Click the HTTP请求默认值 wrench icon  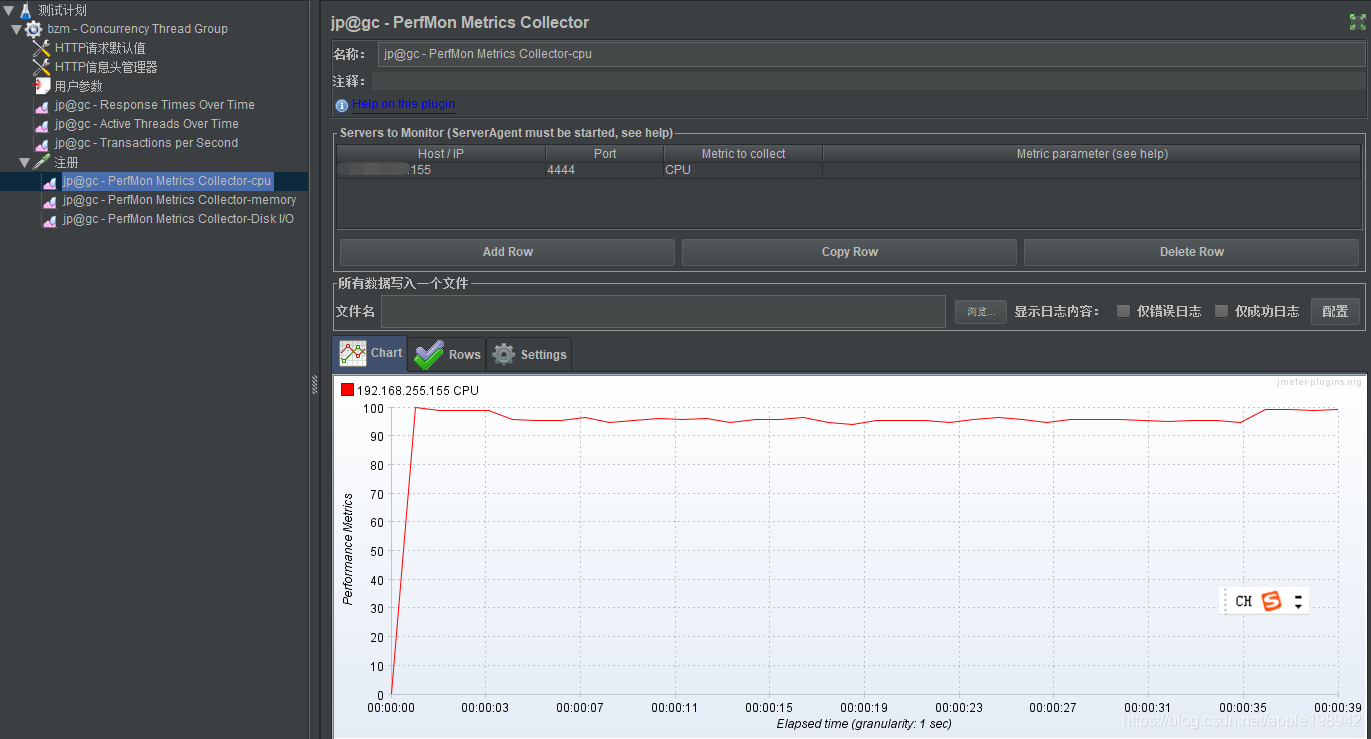point(41,48)
